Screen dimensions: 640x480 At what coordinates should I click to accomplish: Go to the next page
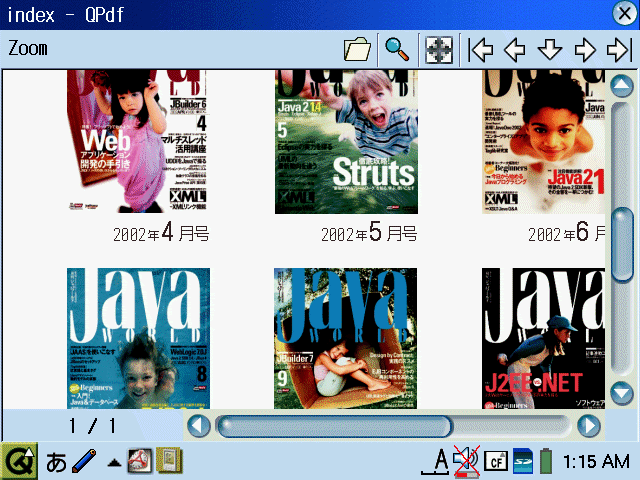click(585, 50)
